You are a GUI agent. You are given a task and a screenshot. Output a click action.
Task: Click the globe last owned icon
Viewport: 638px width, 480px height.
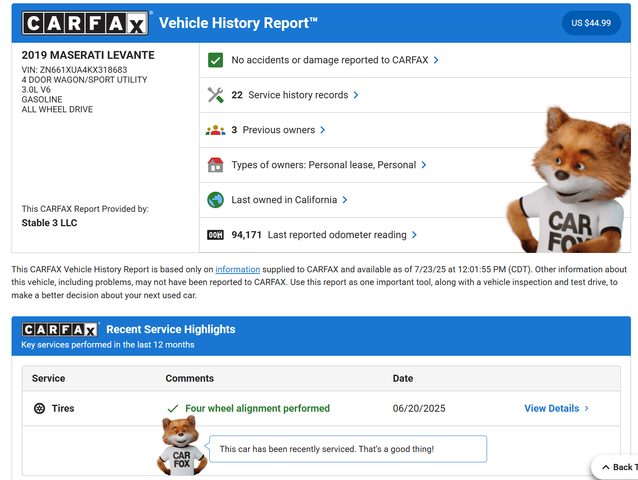(215, 200)
